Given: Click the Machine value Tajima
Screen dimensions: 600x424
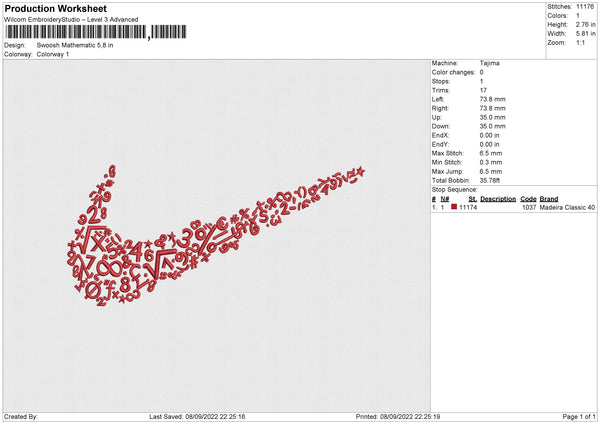Looking at the screenshot, I should click(x=491, y=62).
